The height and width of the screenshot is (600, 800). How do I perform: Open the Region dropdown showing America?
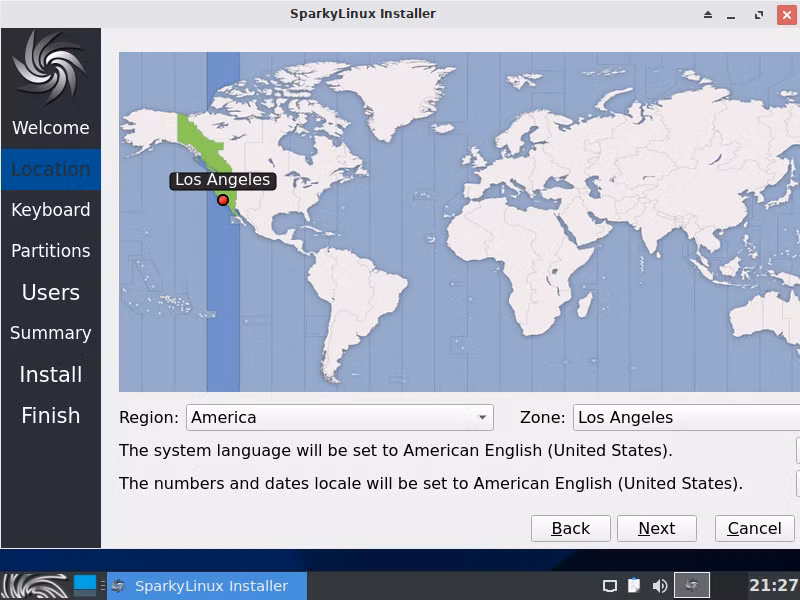[340, 417]
